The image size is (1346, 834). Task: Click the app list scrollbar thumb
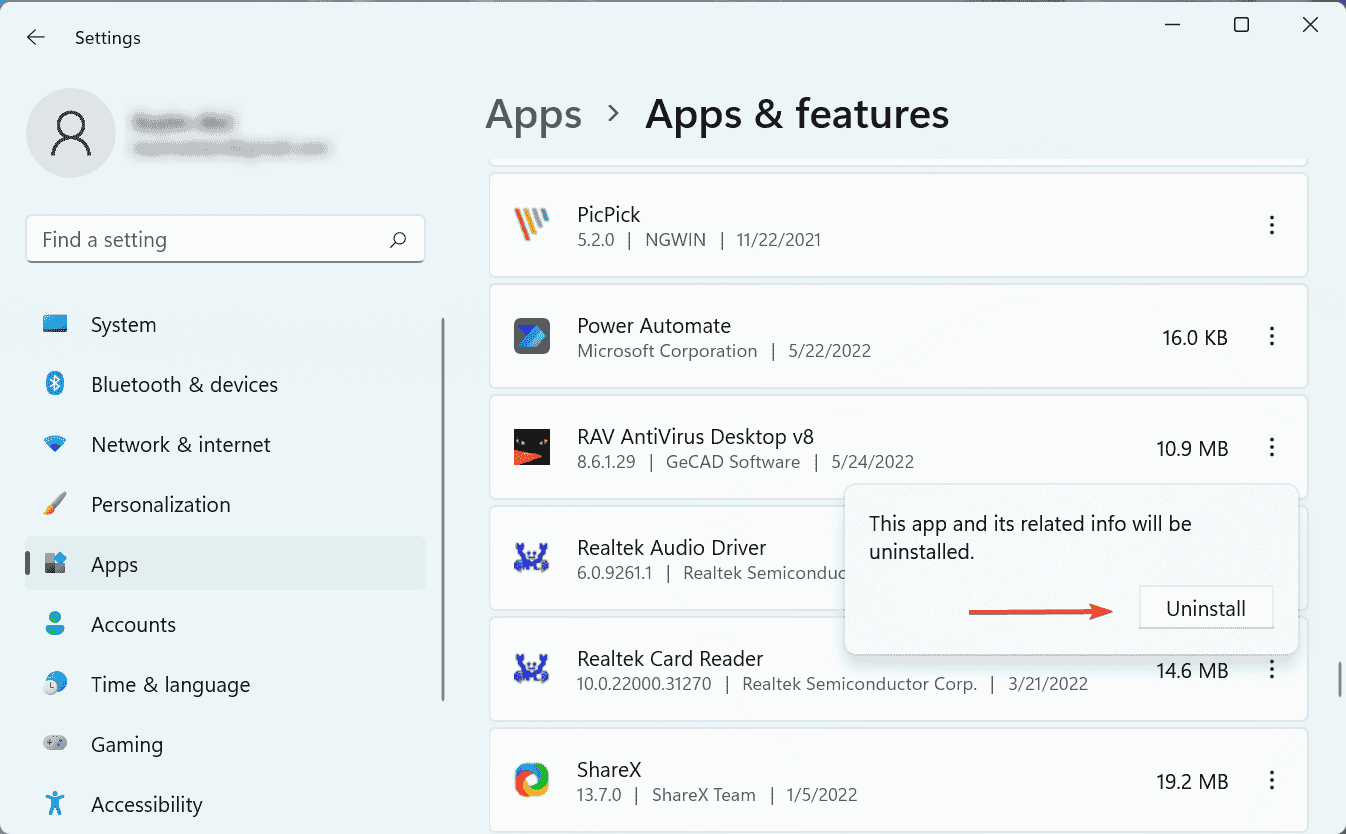pyautogui.click(x=1339, y=680)
